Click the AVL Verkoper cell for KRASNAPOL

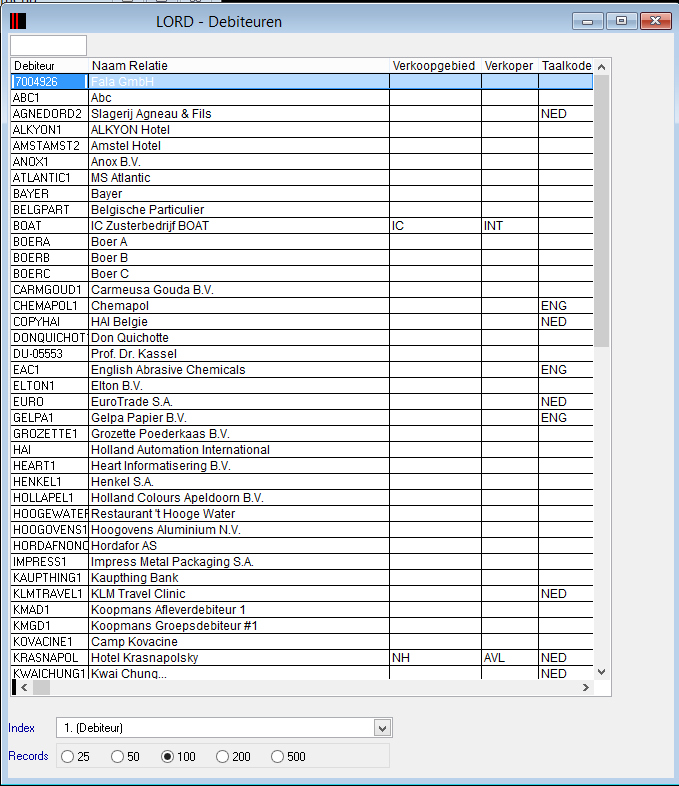pyautogui.click(x=510, y=658)
